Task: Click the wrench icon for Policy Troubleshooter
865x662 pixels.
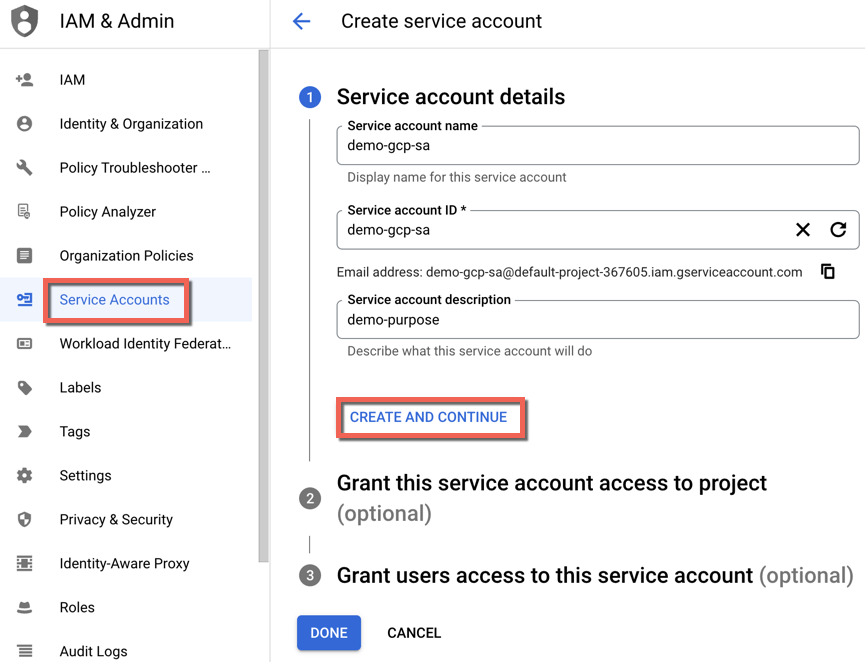Action: pos(24,167)
